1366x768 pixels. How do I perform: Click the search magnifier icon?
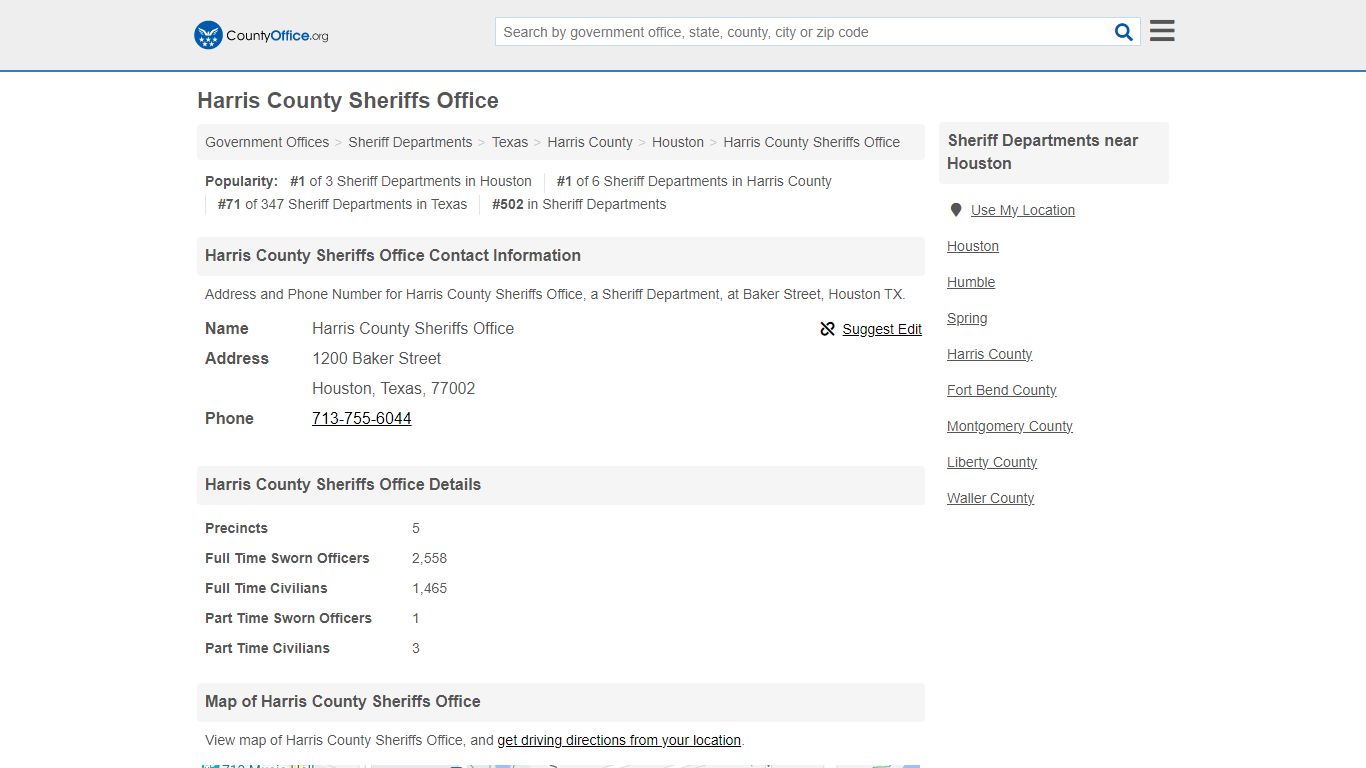(1124, 32)
